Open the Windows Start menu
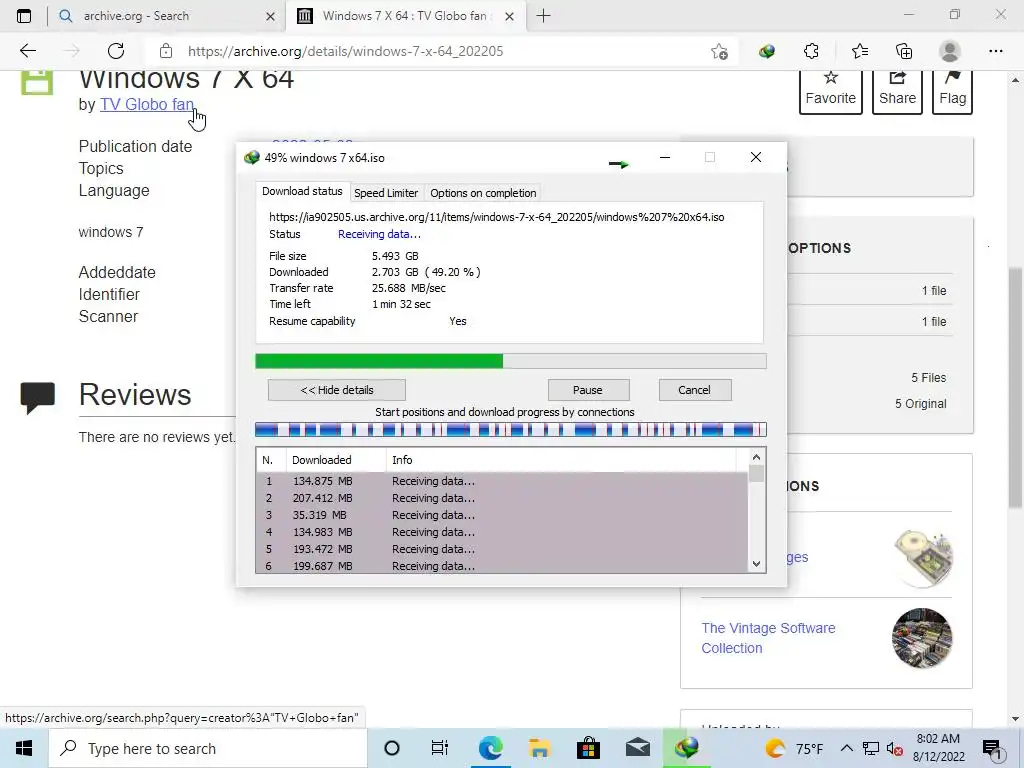 pyautogui.click(x=24, y=748)
